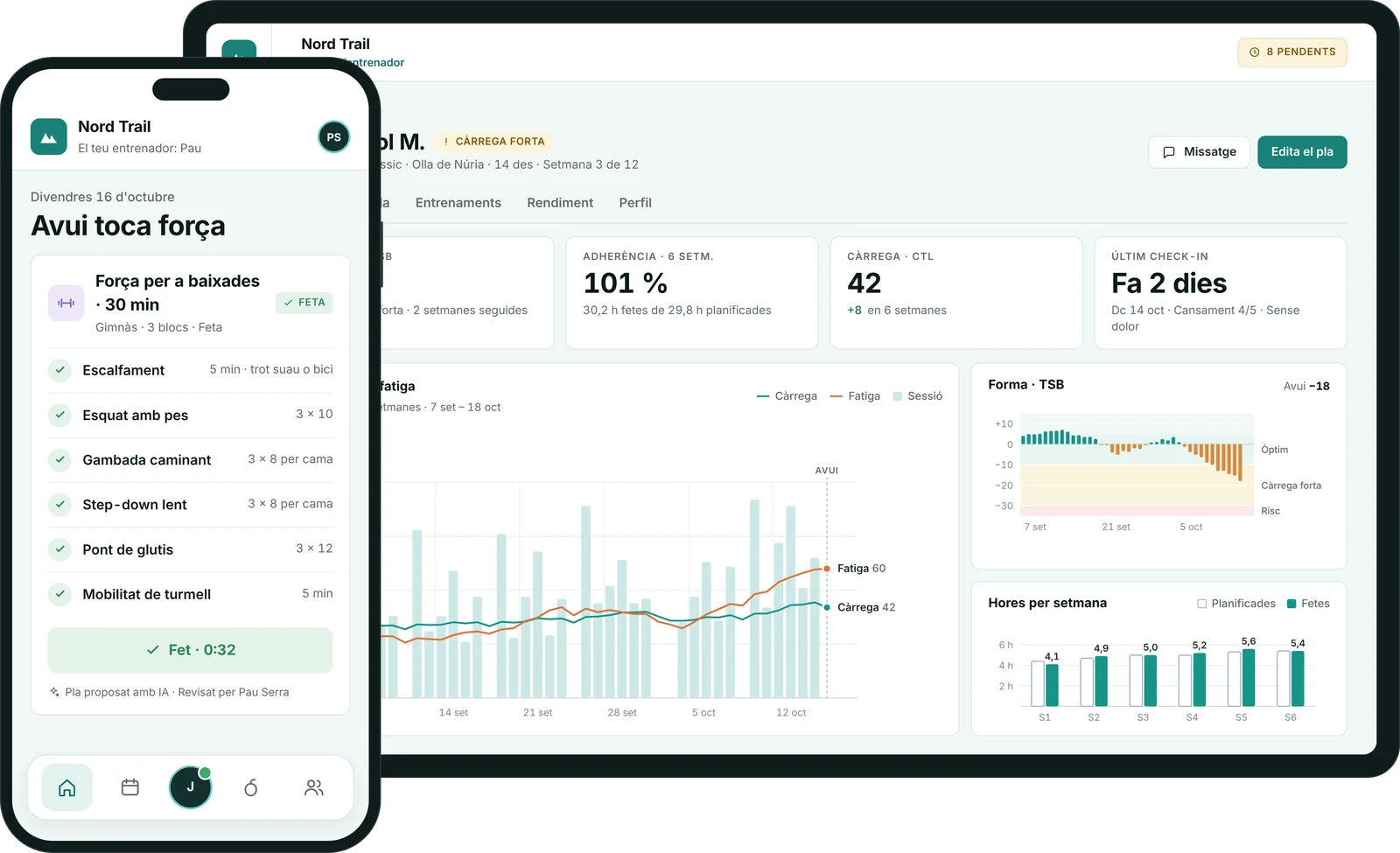Screen dimensions: 1400x853
Task: Open the Perfil tab
Action: (635, 202)
